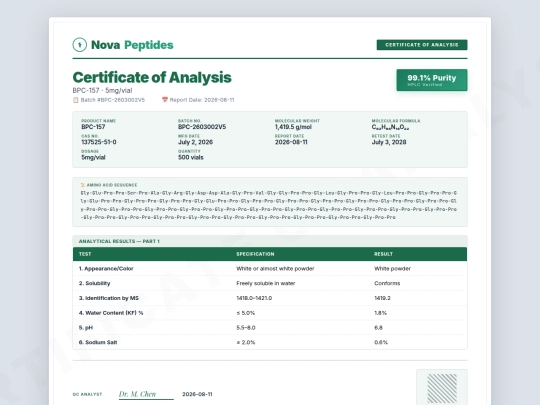This screenshot has height=405, width=540.
Task: Click the Nova Peptides brand name
Action: (x=132, y=45)
